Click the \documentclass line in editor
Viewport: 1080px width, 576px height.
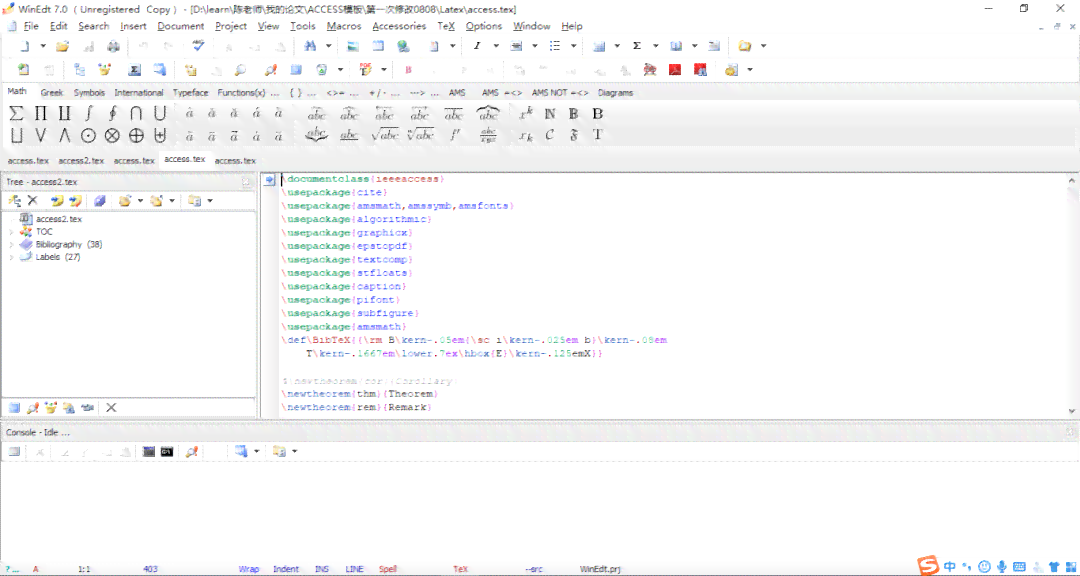pos(365,179)
